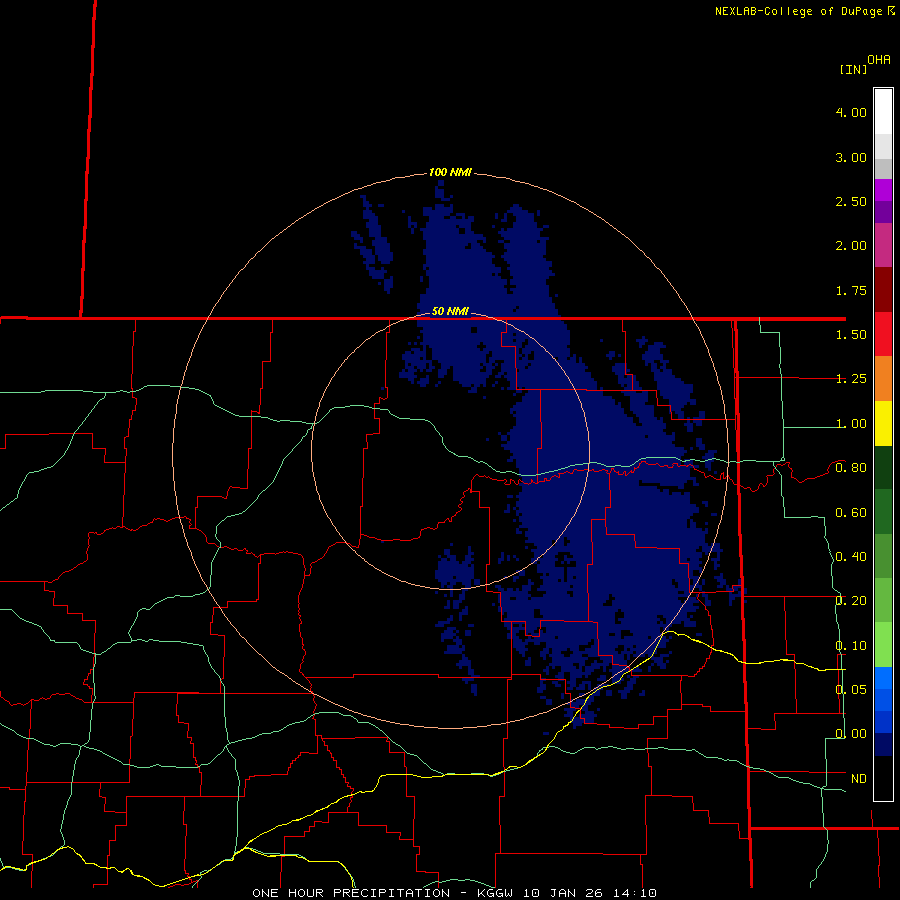Click the ND legend label
The image size is (900, 900).
(859, 779)
